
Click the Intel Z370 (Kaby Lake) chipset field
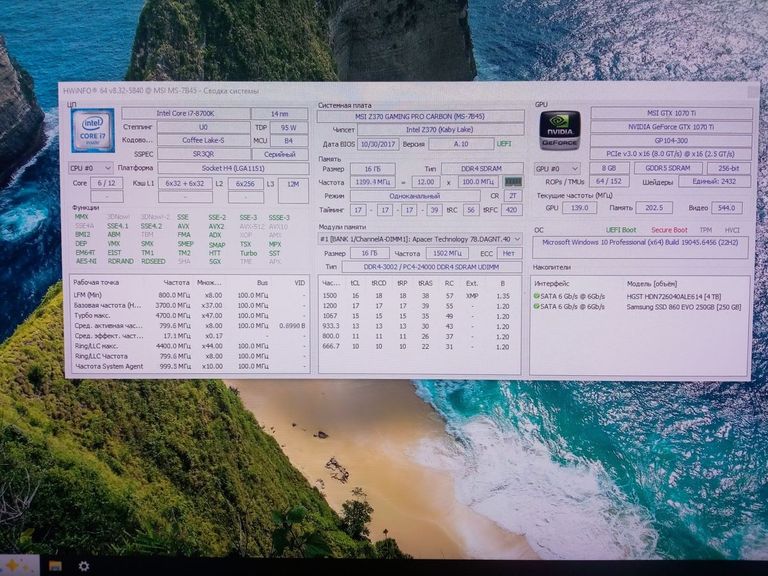click(440, 130)
